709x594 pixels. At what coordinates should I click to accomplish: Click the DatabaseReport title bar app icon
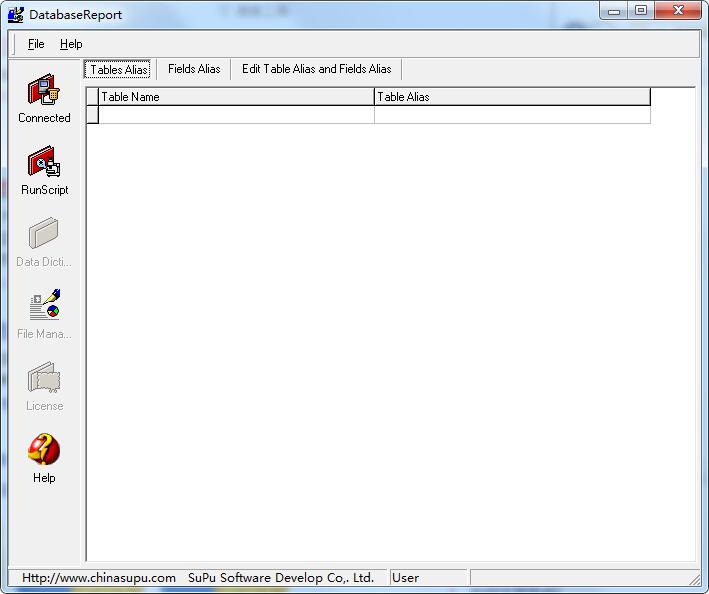(16, 14)
